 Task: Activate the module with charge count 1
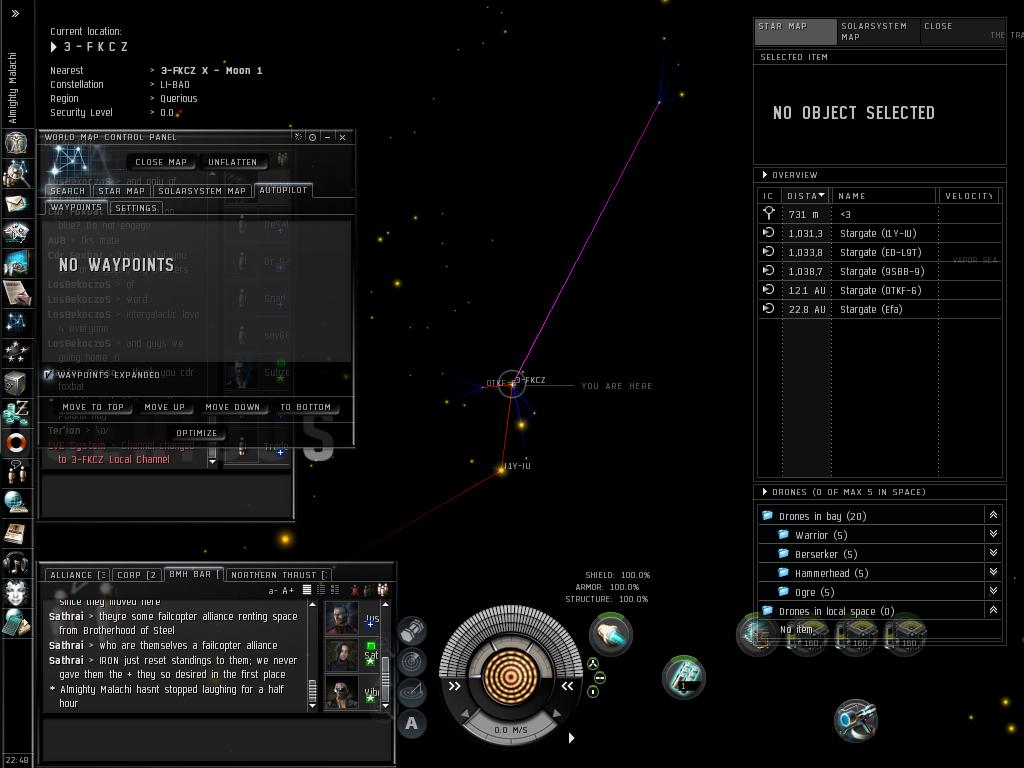(684, 677)
